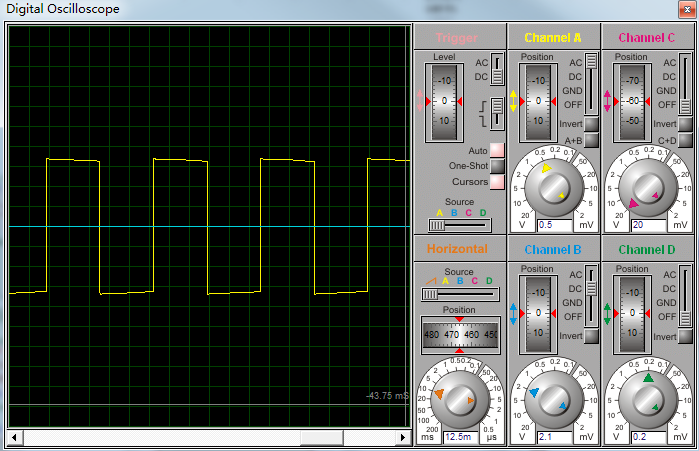699x451 pixels.
Task: Click Channel A coupling mode slider
Action: coord(591,84)
